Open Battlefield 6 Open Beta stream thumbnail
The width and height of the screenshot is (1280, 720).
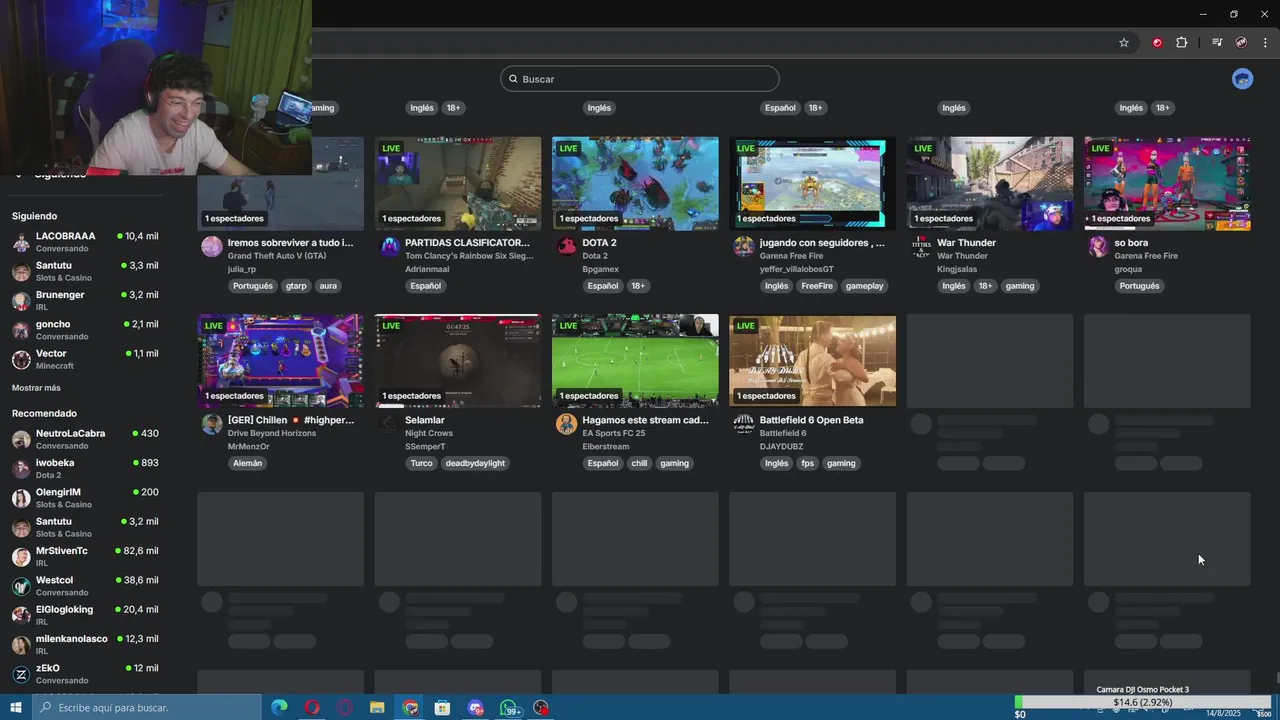click(x=812, y=361)
